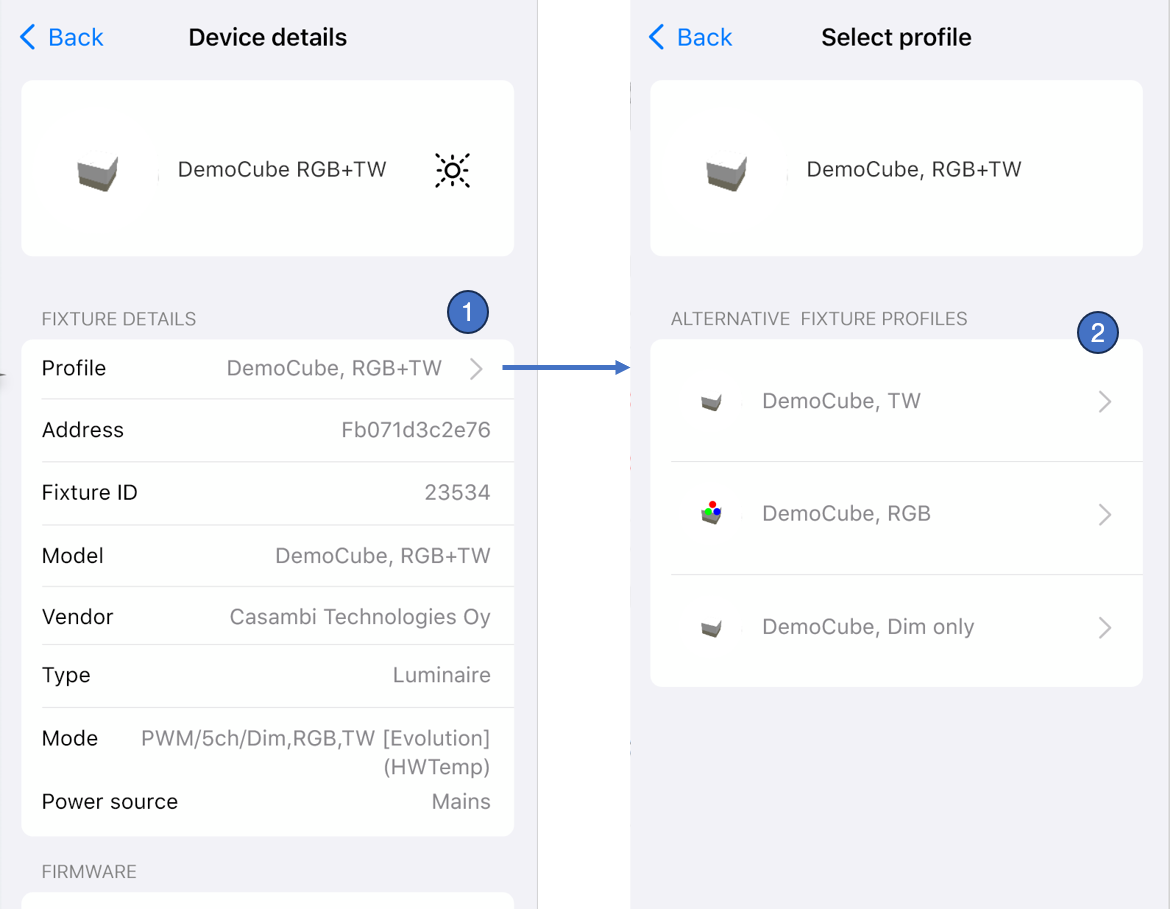Choose the DemoCube, Dim only profile
Image resolution: width=1170 pixels, height=909 pixels.
click(868, 628)
